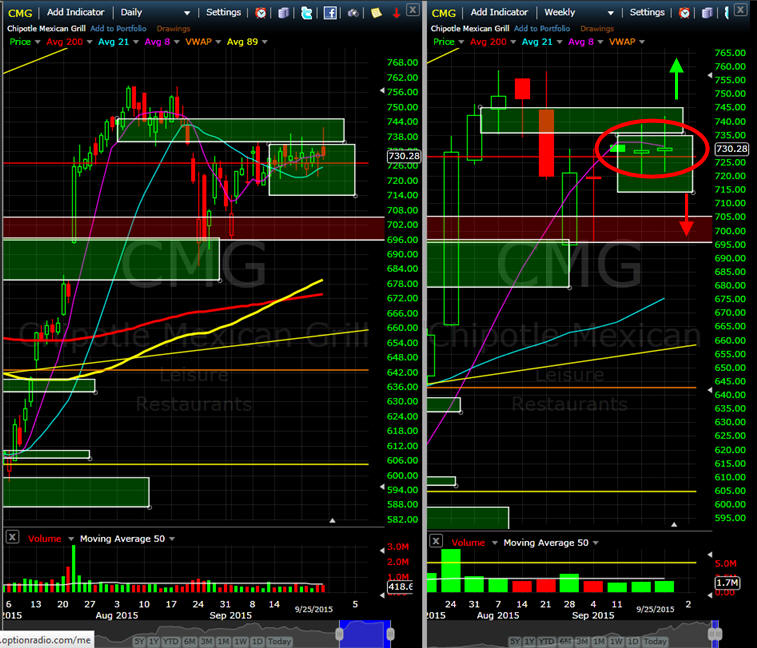Image resolution: width=757 pixels, height=648 pixels.
Task: Select 5Y range in Daily chart
Action: pyautogui.click(x=139, y=641)
